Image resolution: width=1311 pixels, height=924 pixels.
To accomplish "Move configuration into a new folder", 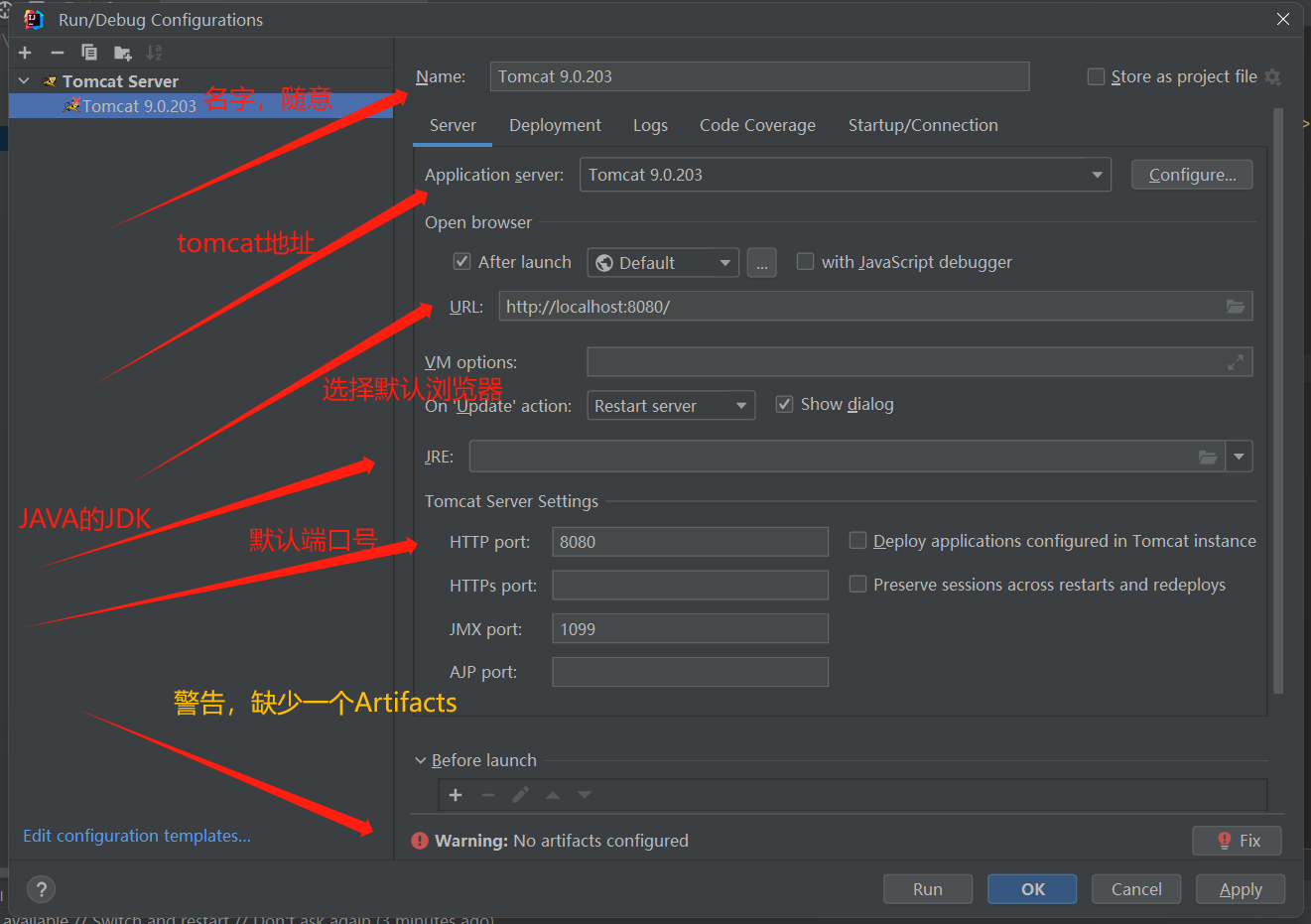I will (x=123, y=53).
